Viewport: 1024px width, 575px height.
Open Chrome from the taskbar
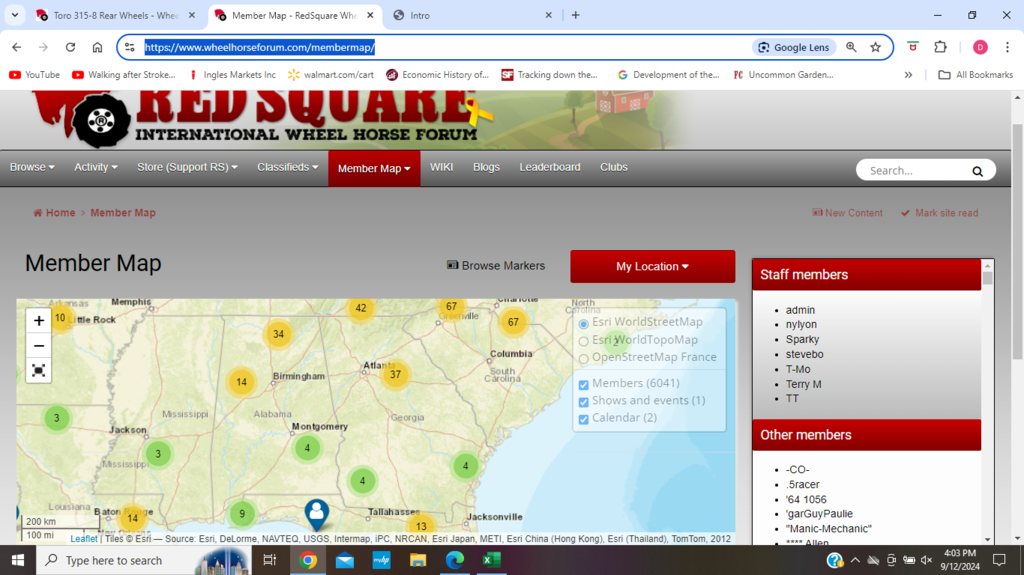pyautogui.click(x=308, y=560)
